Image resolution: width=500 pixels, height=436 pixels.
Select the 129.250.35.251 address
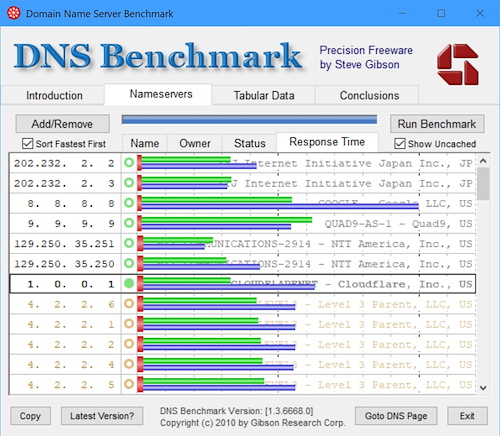65,244
